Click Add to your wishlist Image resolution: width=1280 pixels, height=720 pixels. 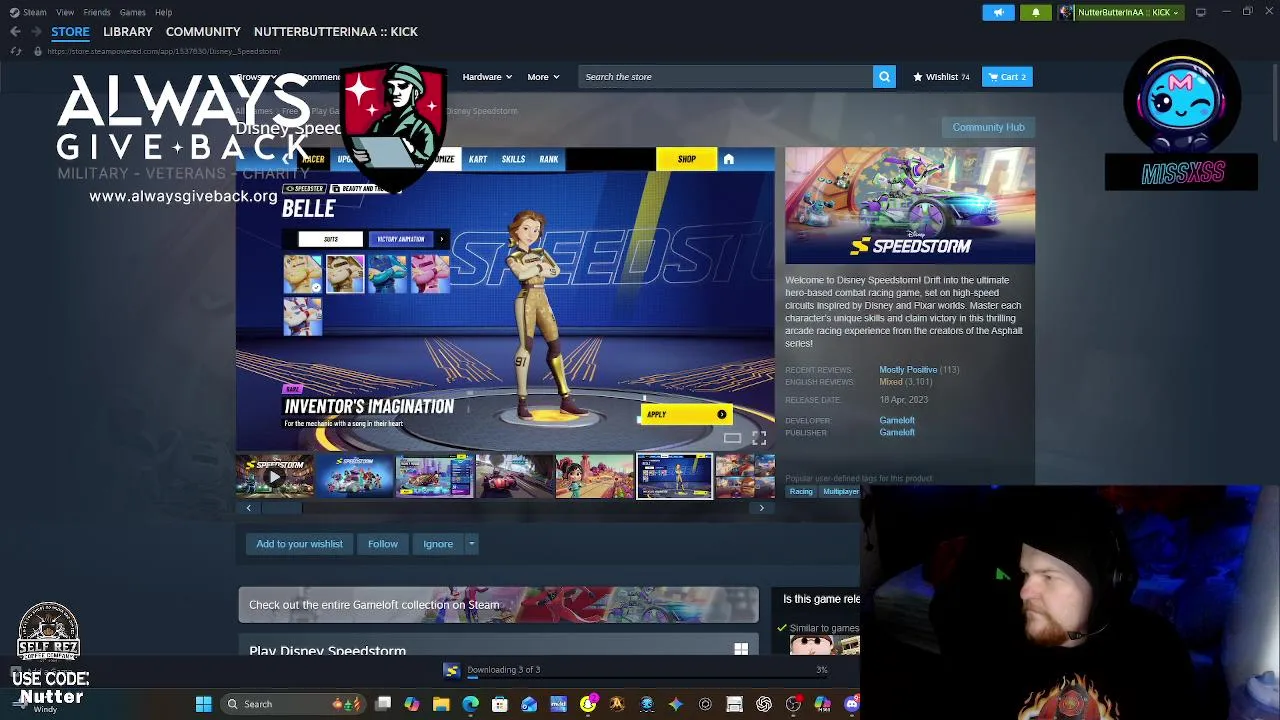coord(299,544)
